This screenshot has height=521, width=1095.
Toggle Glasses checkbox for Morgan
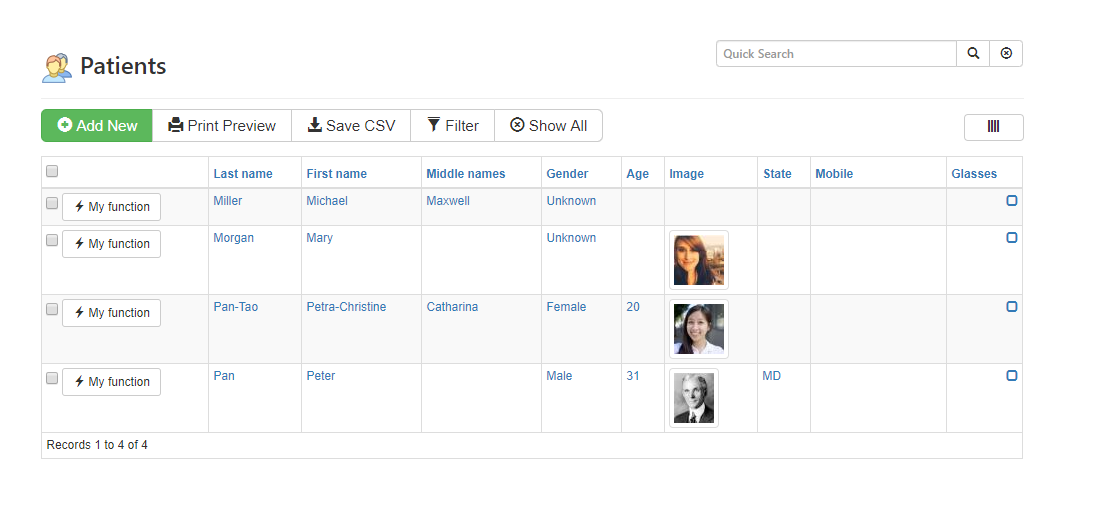coord(1011,237)
